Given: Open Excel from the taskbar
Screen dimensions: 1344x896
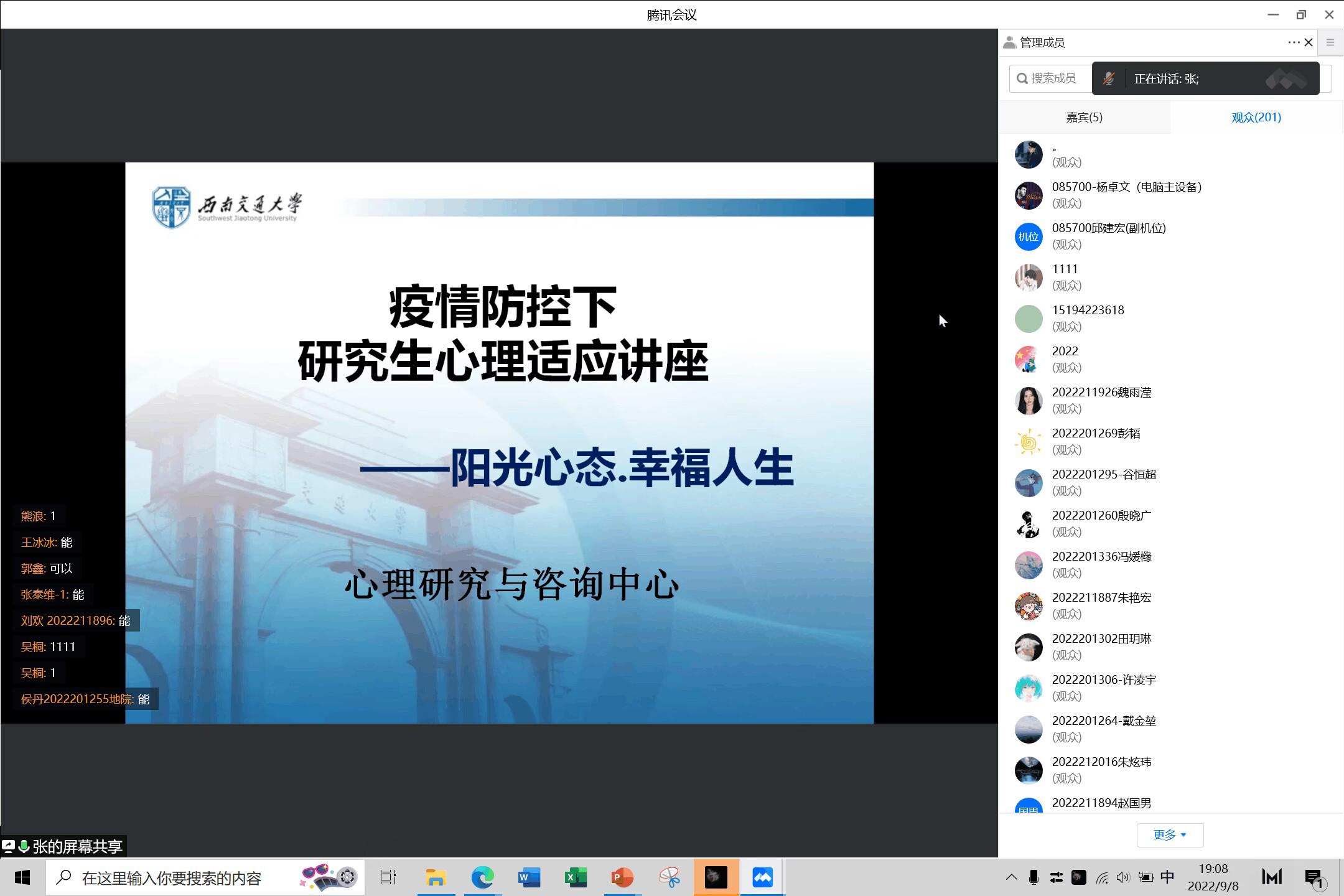Looking at the screenshot, I should [x=575, y=877].
